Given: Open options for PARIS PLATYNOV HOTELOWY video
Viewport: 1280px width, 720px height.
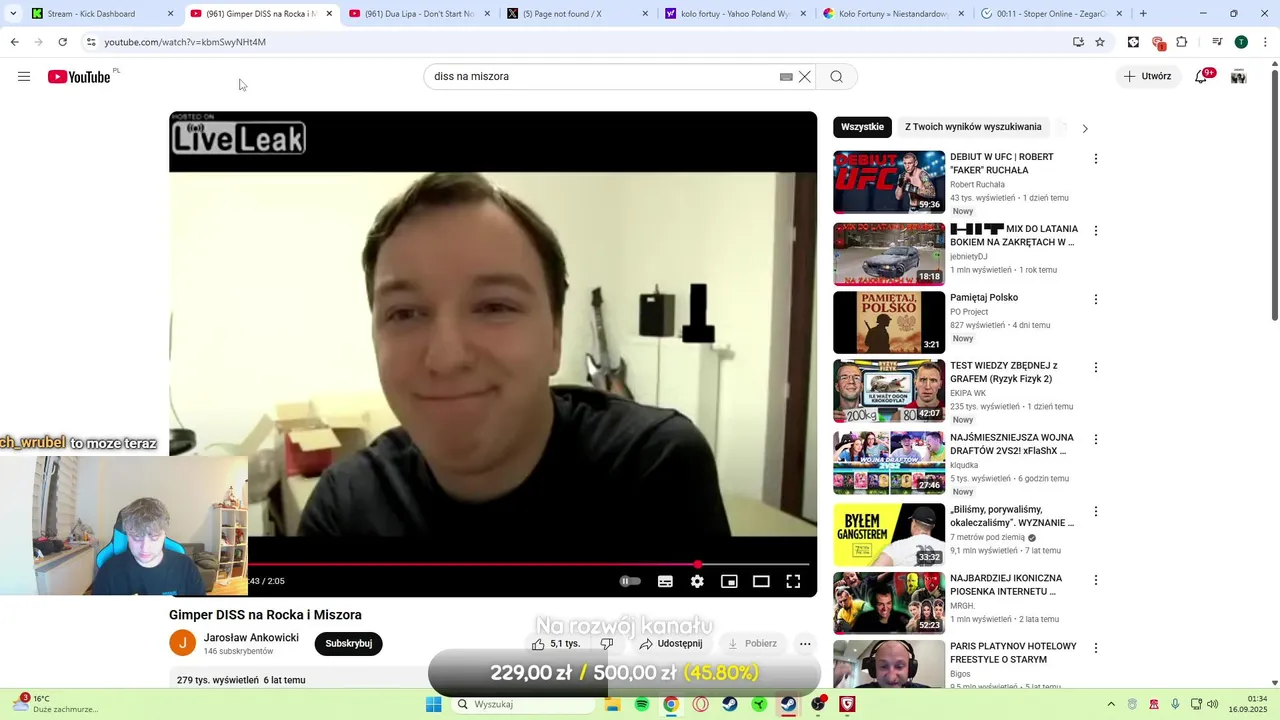Looking at the screenshot, I should (1096, 649).
